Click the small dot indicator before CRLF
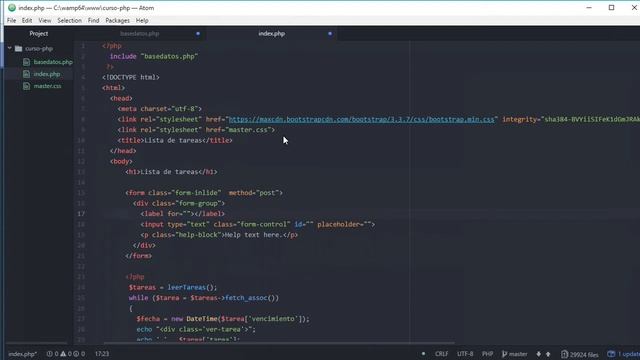The height and width of the screenshot is (360, 640). coord(423,353)
